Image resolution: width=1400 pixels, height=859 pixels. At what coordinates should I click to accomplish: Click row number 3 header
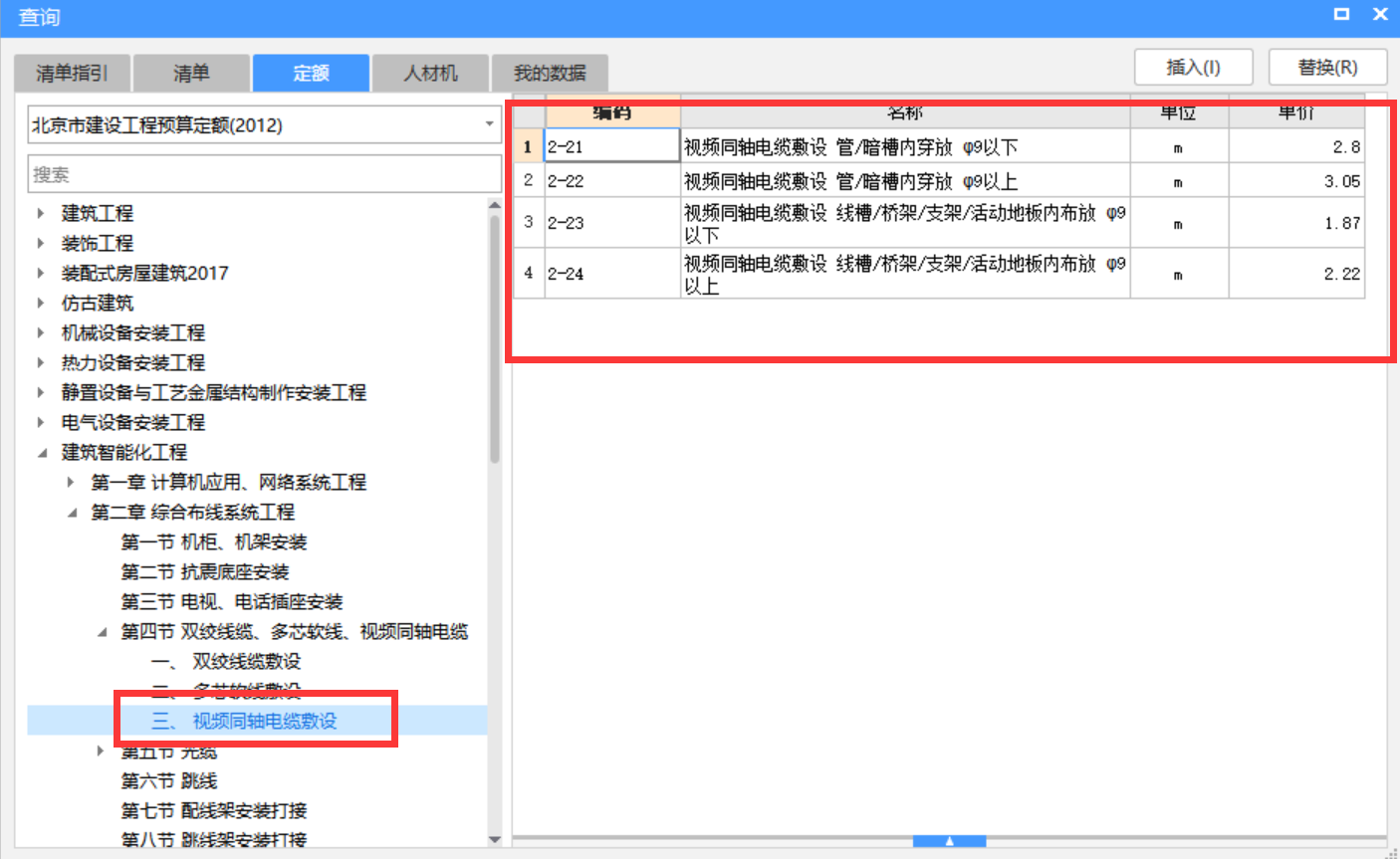[x=529, y=223]
